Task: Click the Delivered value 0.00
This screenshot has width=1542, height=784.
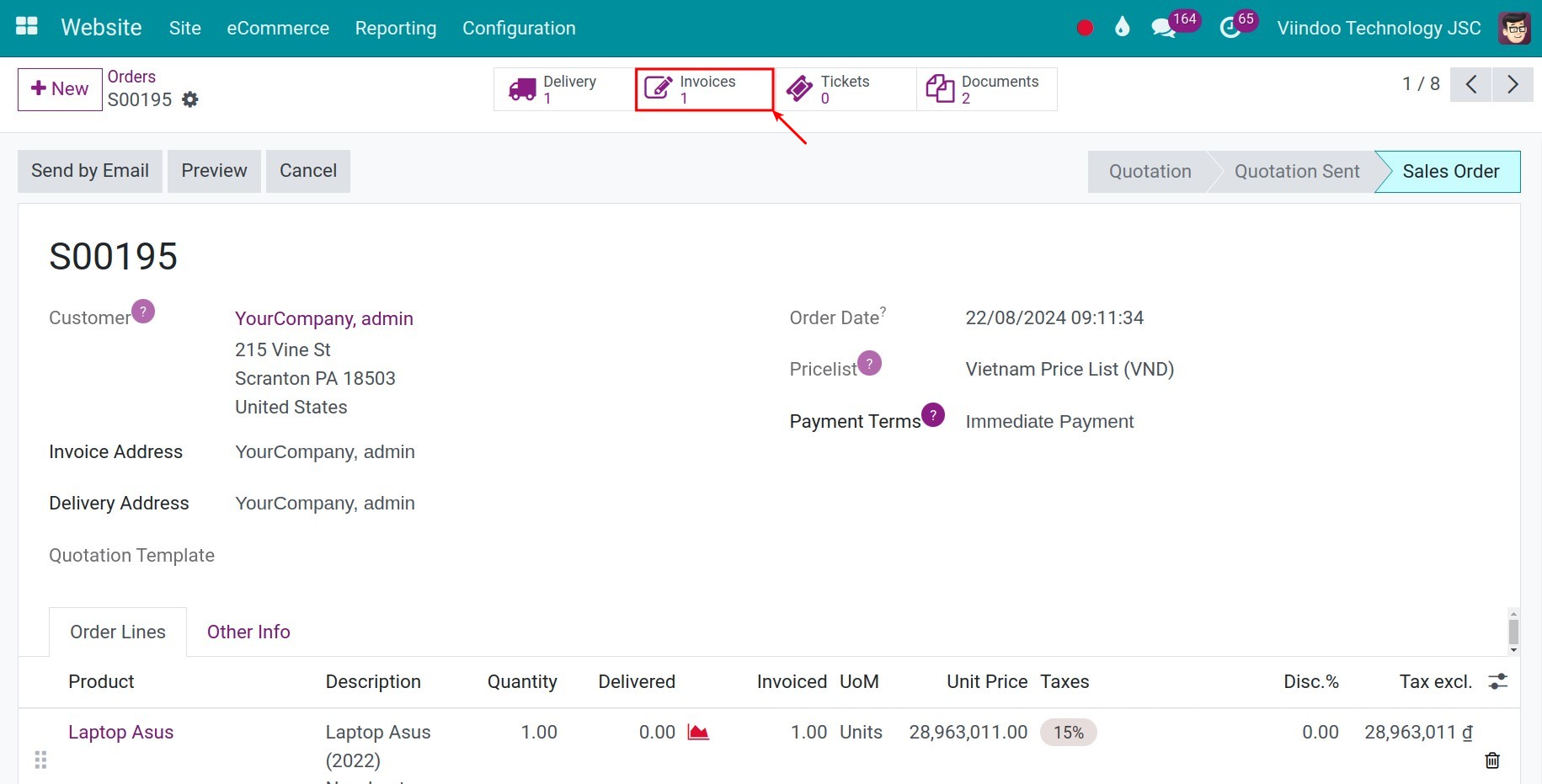Action: coord(657,732)
